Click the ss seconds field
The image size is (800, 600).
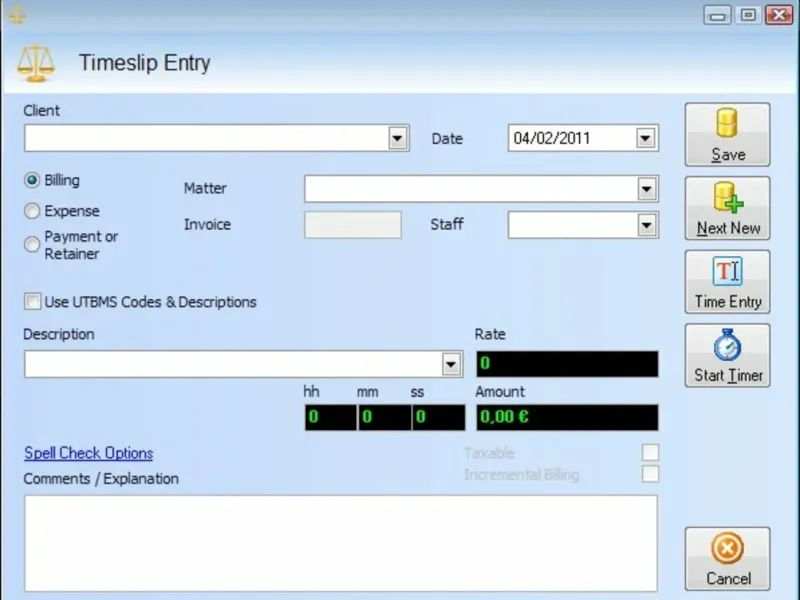[x=439, y=417]
